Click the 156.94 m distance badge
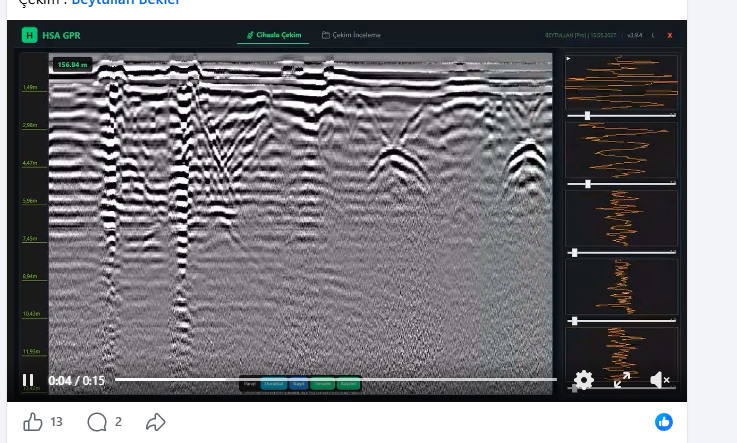Screen dimensions: 737x443 coord(72,65)
